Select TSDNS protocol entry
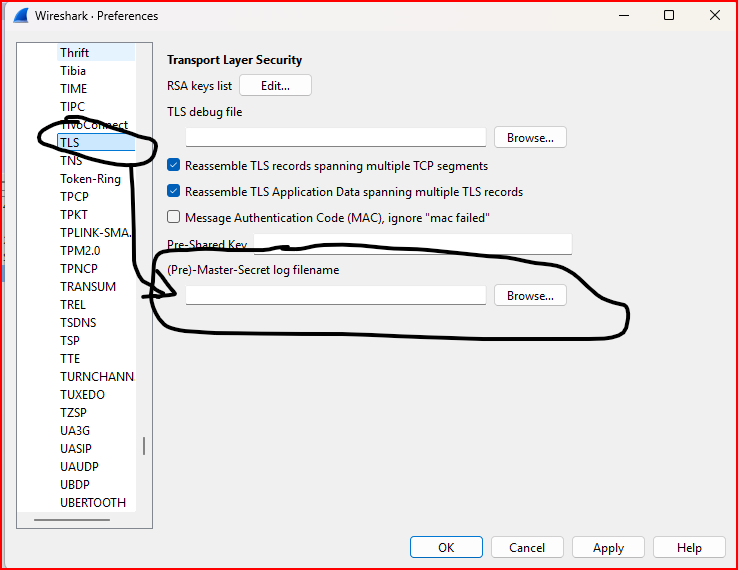Viewport: 738px width, 570px height. pyautogui.click(x=78, y=322)
